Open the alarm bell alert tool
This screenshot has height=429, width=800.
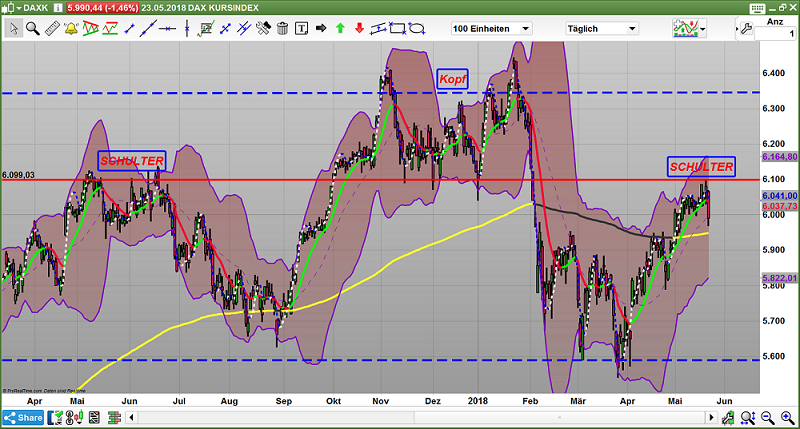pos(71,29)
